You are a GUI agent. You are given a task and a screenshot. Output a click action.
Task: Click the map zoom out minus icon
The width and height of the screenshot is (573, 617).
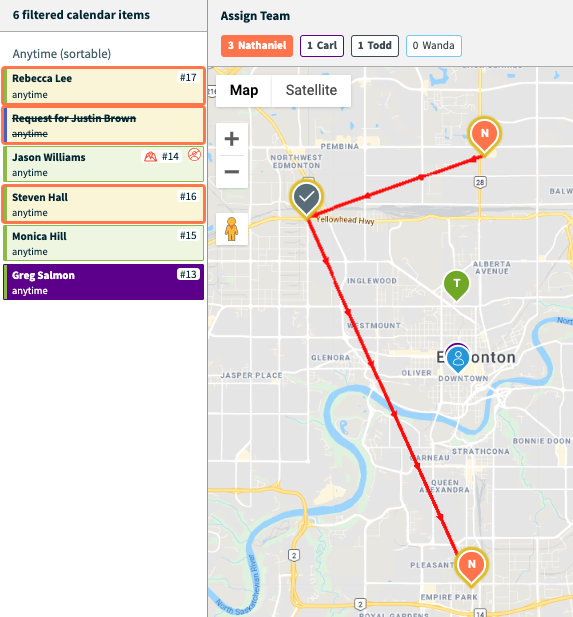pyautogui.click(x=232, y=172)
